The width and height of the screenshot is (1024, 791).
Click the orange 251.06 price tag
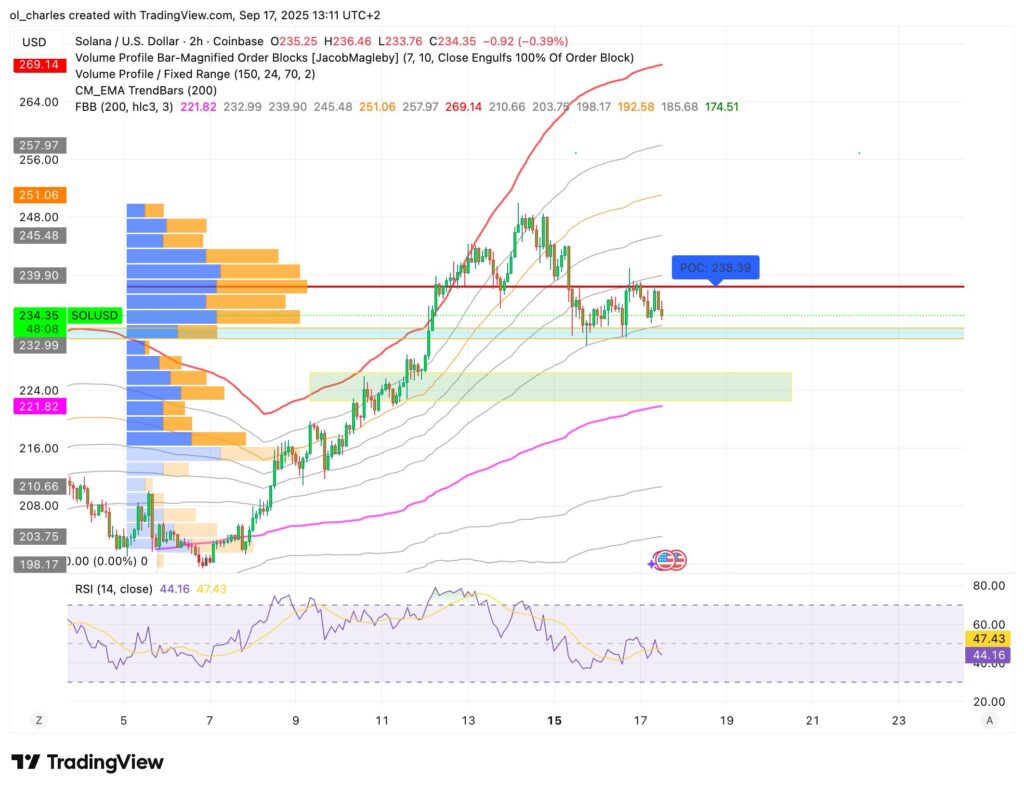click(x=34, y=195)
